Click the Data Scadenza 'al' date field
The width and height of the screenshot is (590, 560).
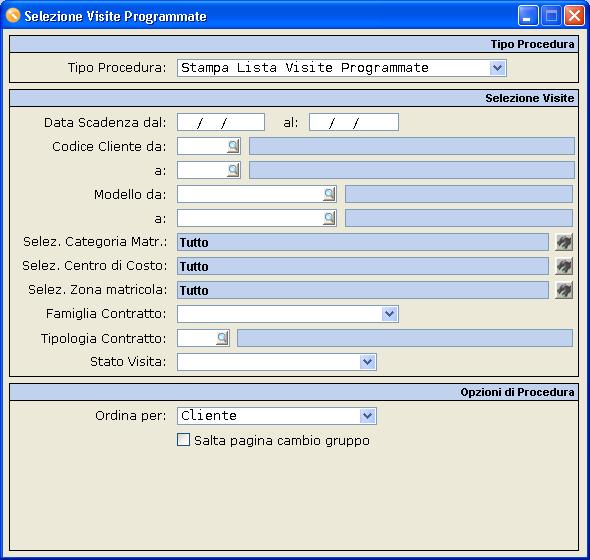coord(354,122)
